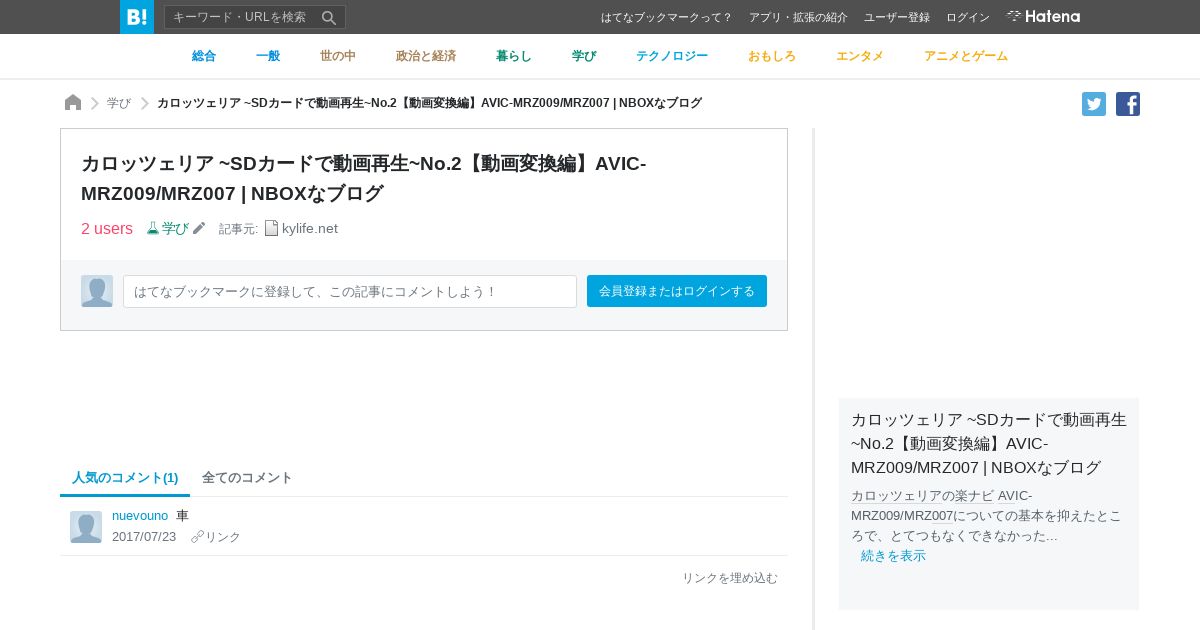Share the page on Facebook
The image size is (1200, 630).
click(1128, 104)
